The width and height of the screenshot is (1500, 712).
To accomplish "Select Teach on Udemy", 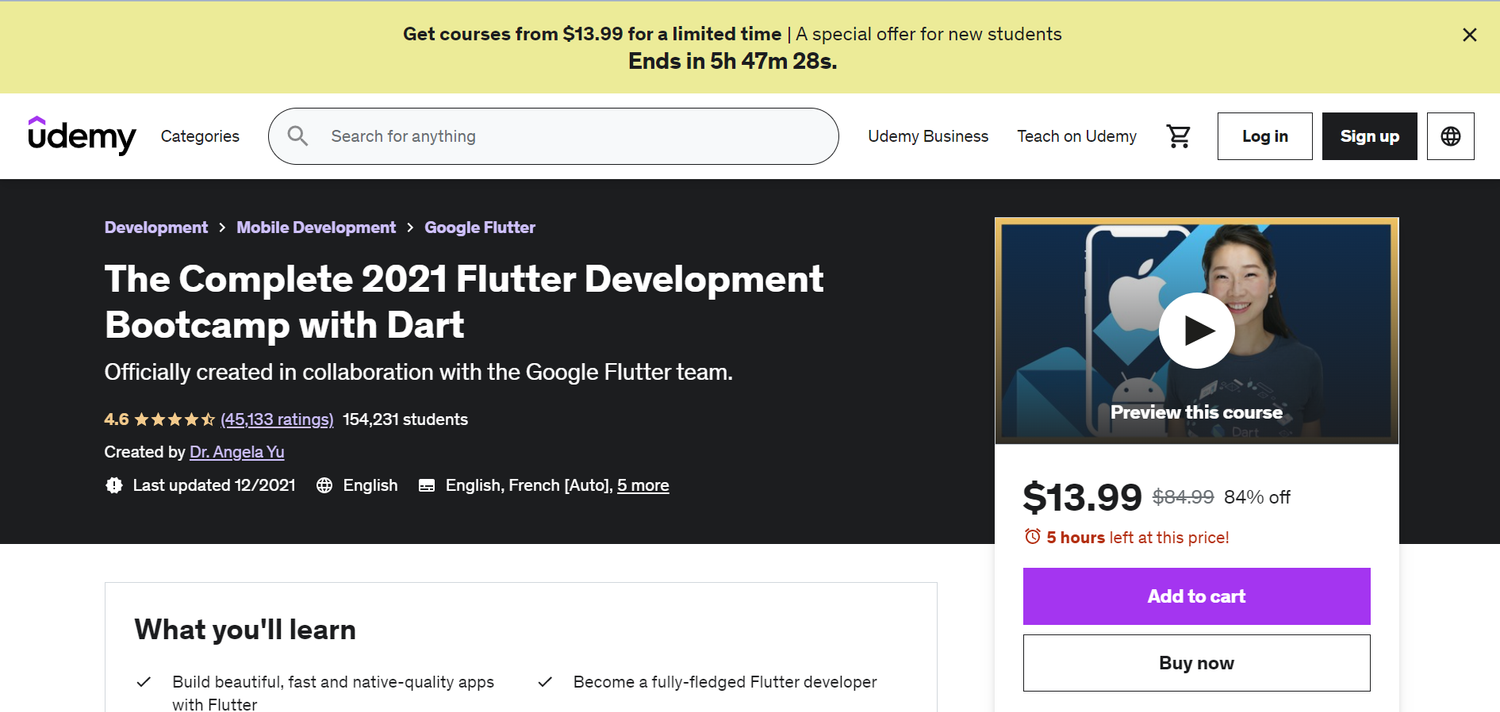I will (1076, 136).
